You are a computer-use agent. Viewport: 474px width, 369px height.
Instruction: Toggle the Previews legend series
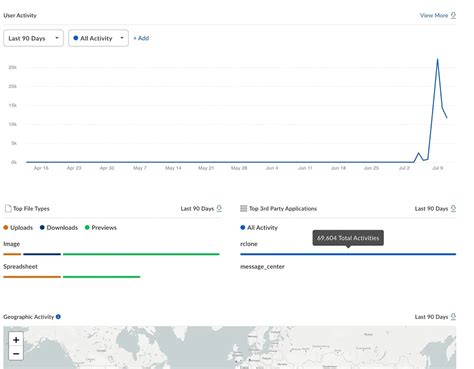click(x=101, y=228)
